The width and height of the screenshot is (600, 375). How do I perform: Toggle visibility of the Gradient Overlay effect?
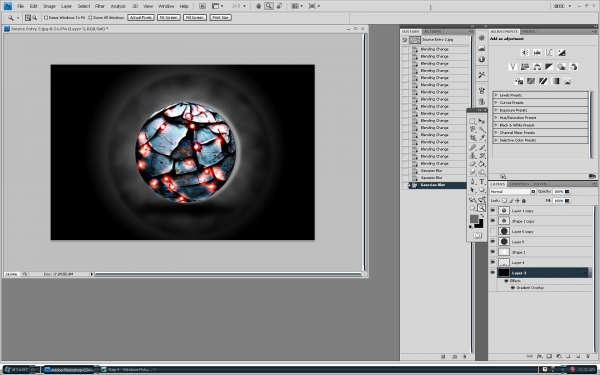click(x=513, y=288)
